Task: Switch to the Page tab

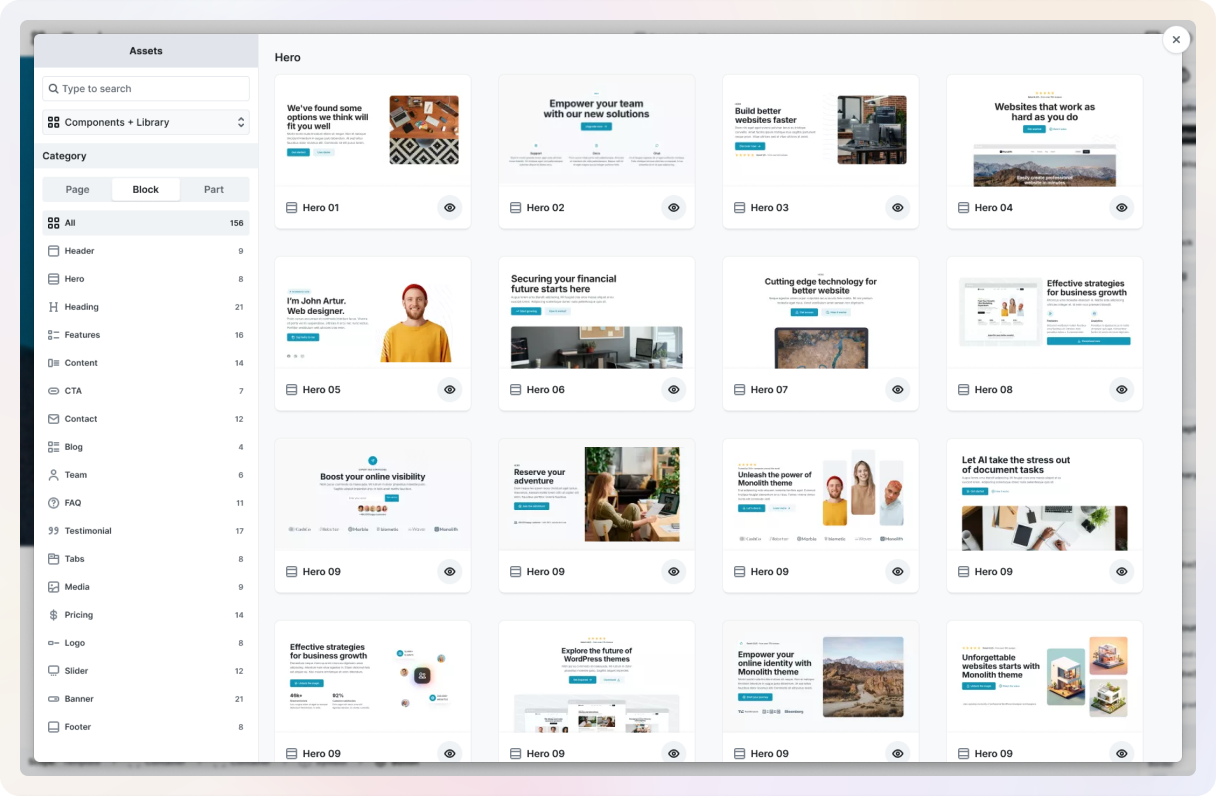Action: (77, 190)
